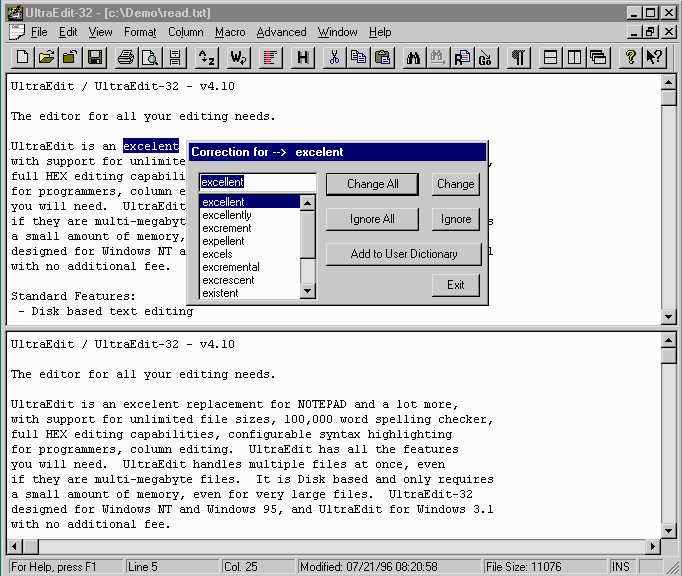This screenshot has height=576, width=682.
Task: Toggle HEX mode with the H icon
Action: [302, 57]
